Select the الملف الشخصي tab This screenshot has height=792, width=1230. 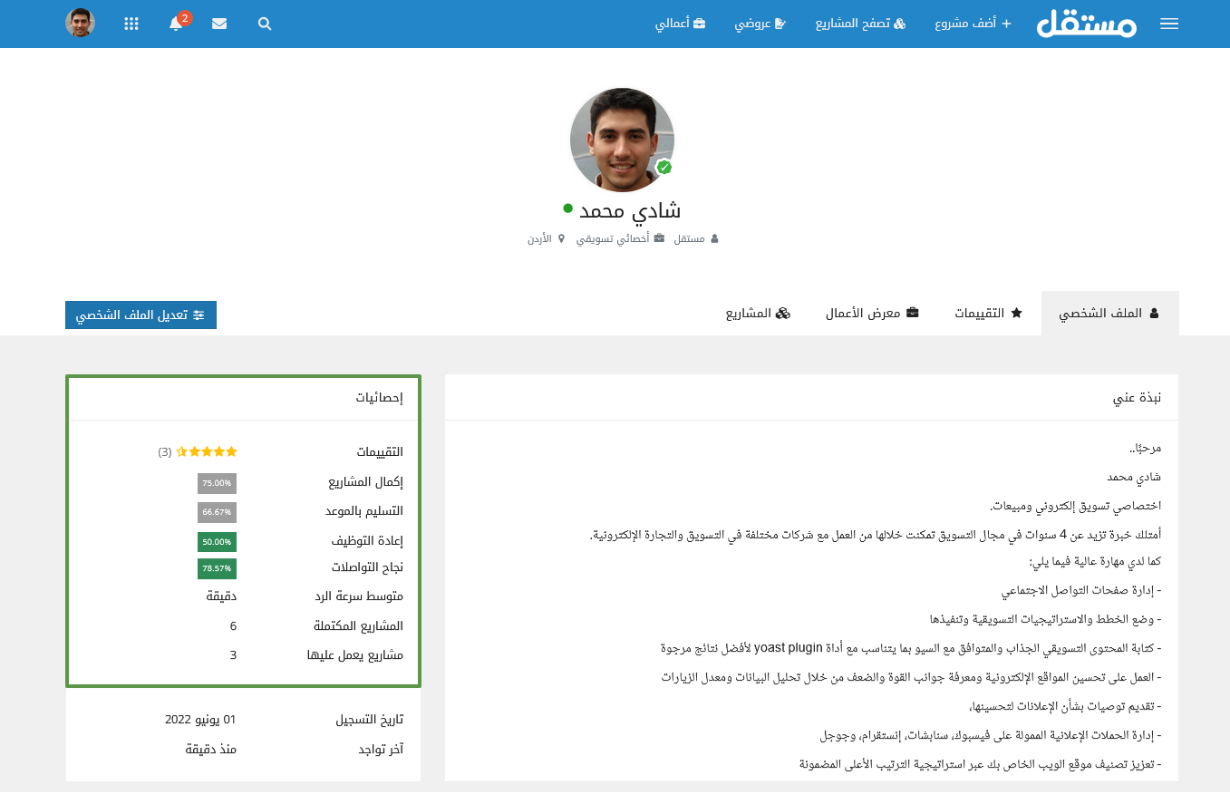pos(1109,313)
